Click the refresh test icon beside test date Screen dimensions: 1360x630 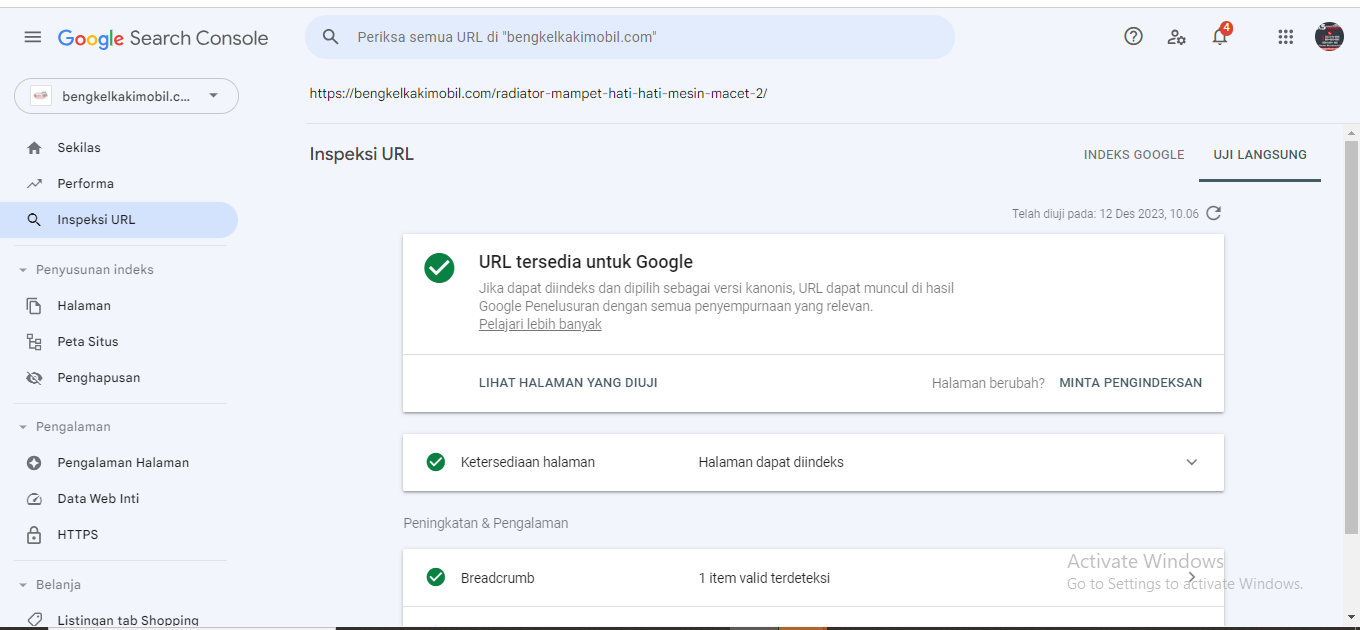tap(1213, 213)
